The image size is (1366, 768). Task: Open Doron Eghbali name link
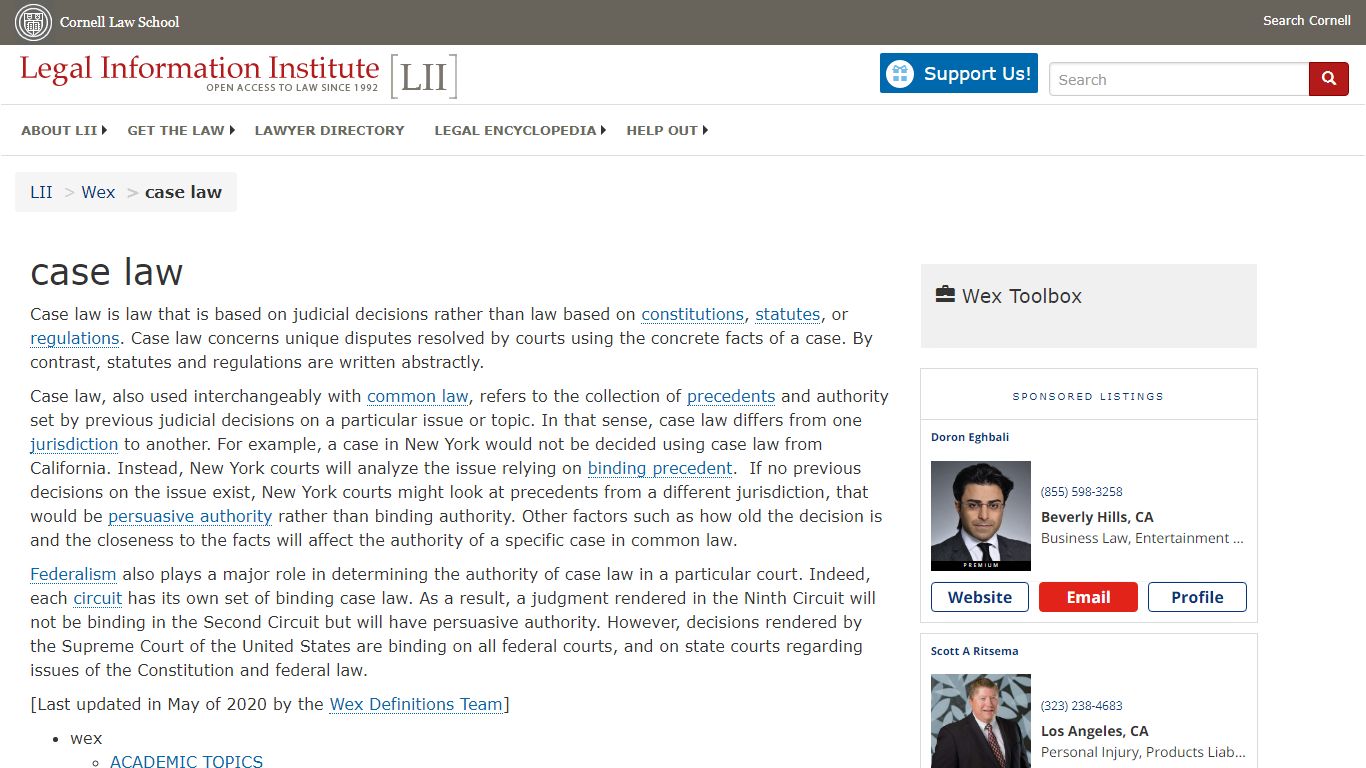[x=970, y=437]
